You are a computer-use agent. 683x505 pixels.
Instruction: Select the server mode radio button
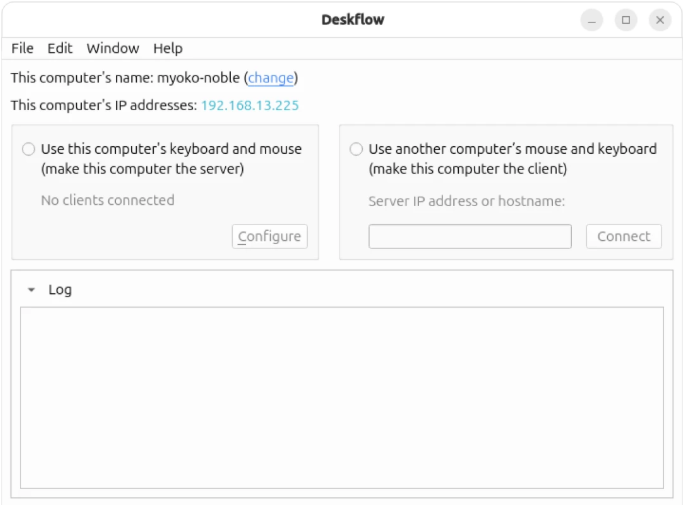pyautogui.click(x=29, y=149)
